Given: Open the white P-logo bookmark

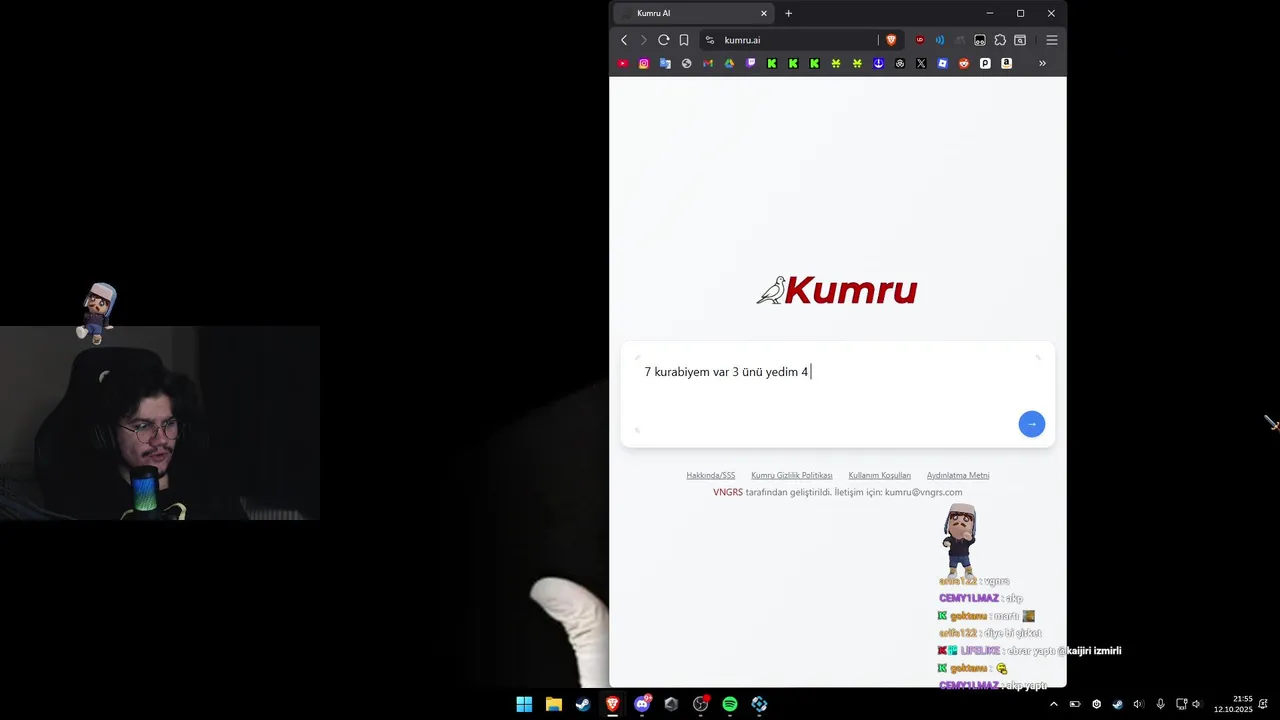Looking at the screenshot, I should click(985, 63).
